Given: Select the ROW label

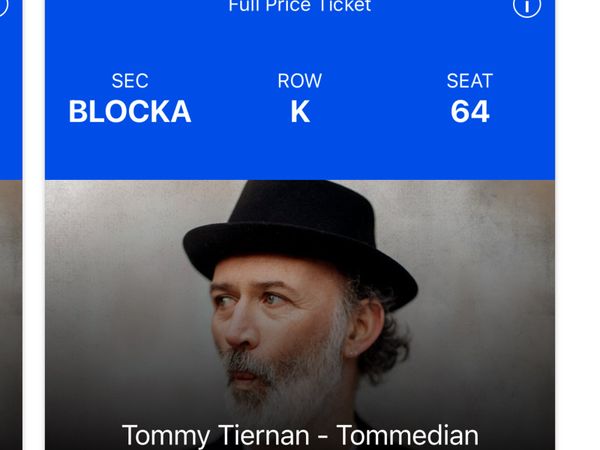Looking at the screenshot, I should pyautogui.click(x=300, y=81).
